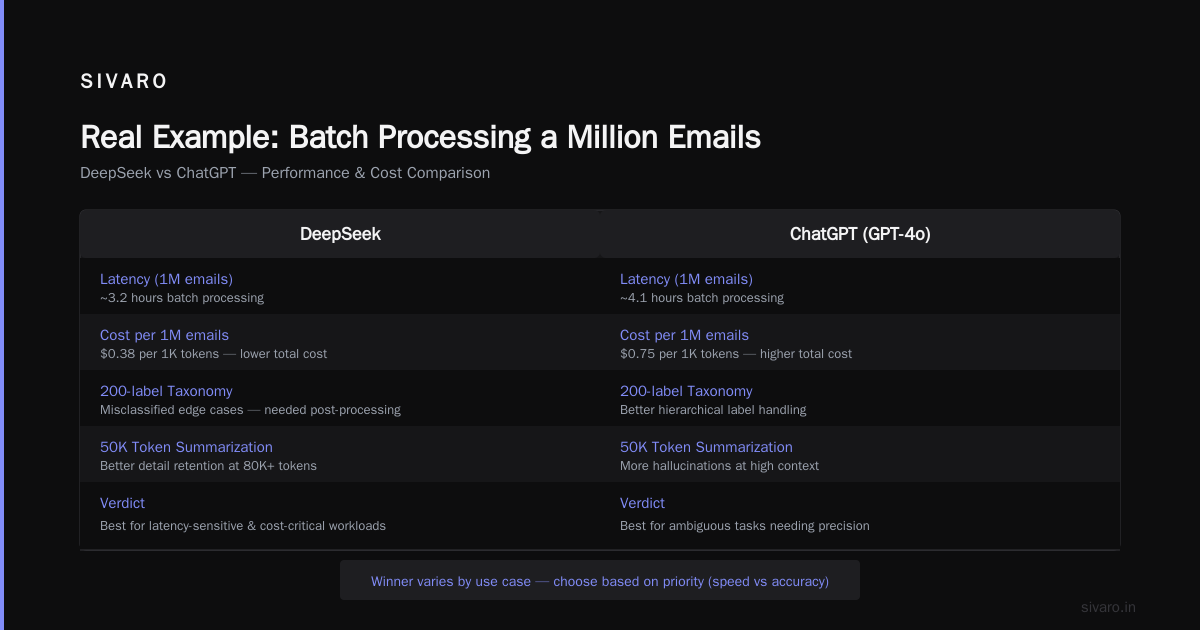This screenshot has width=1200, height=630.
Task: Click ChatGPT's 50K Token Summarization heading
Action: click(x=706, y=447)
